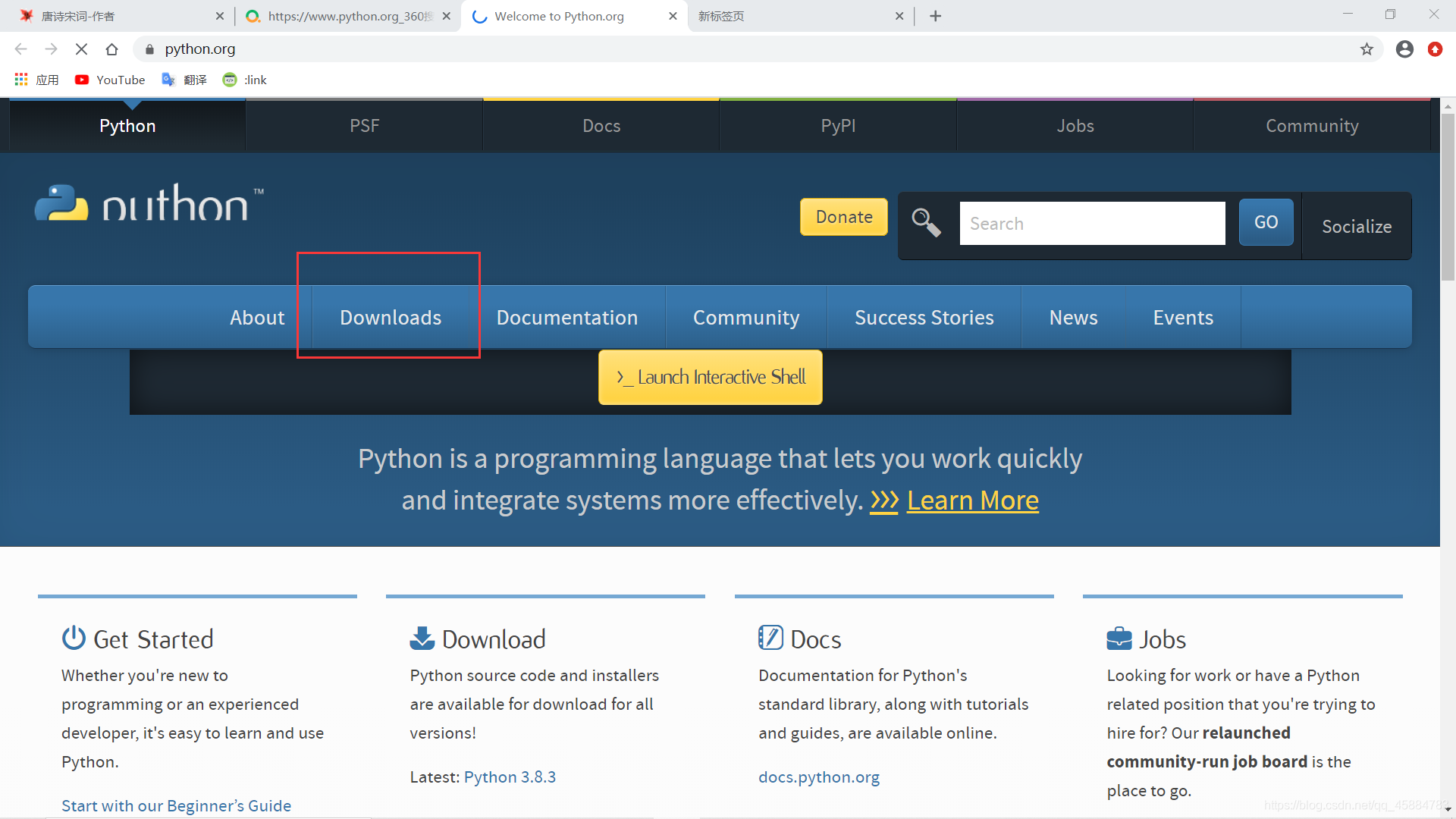Open the Downloads navigation menu item
The image size is (1456, 819).
[x=390, y=317]
